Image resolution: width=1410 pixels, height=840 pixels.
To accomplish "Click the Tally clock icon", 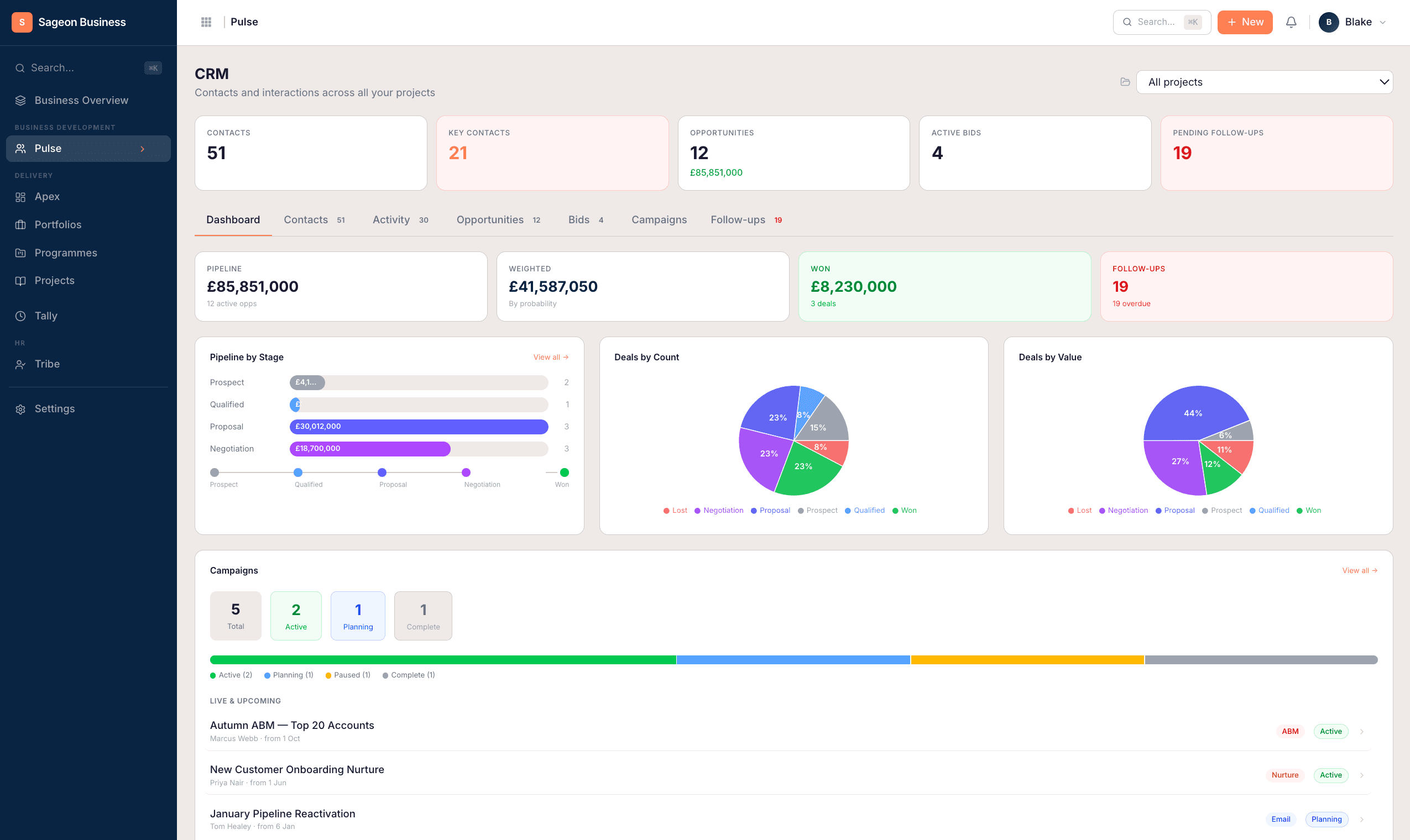I will pos(20,316).
